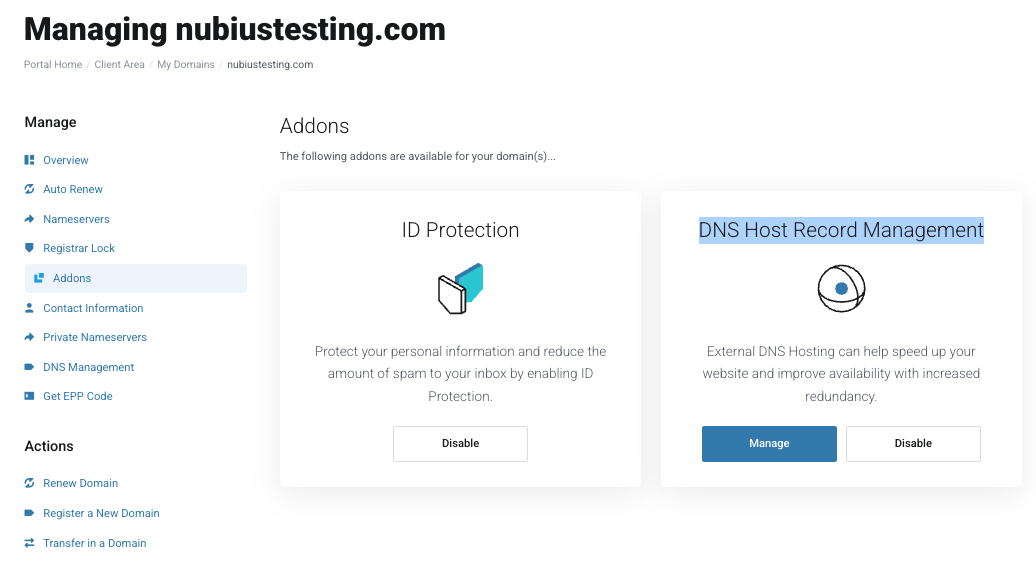Click the Transfer in a Domain arrows icon
The height and width of the screenshot is (588, 1036).
30,543
